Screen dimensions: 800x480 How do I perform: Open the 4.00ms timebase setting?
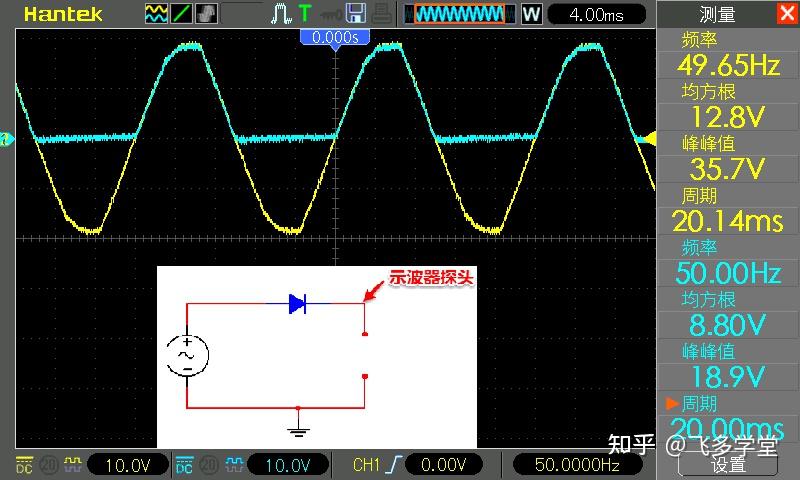point(596,14)
